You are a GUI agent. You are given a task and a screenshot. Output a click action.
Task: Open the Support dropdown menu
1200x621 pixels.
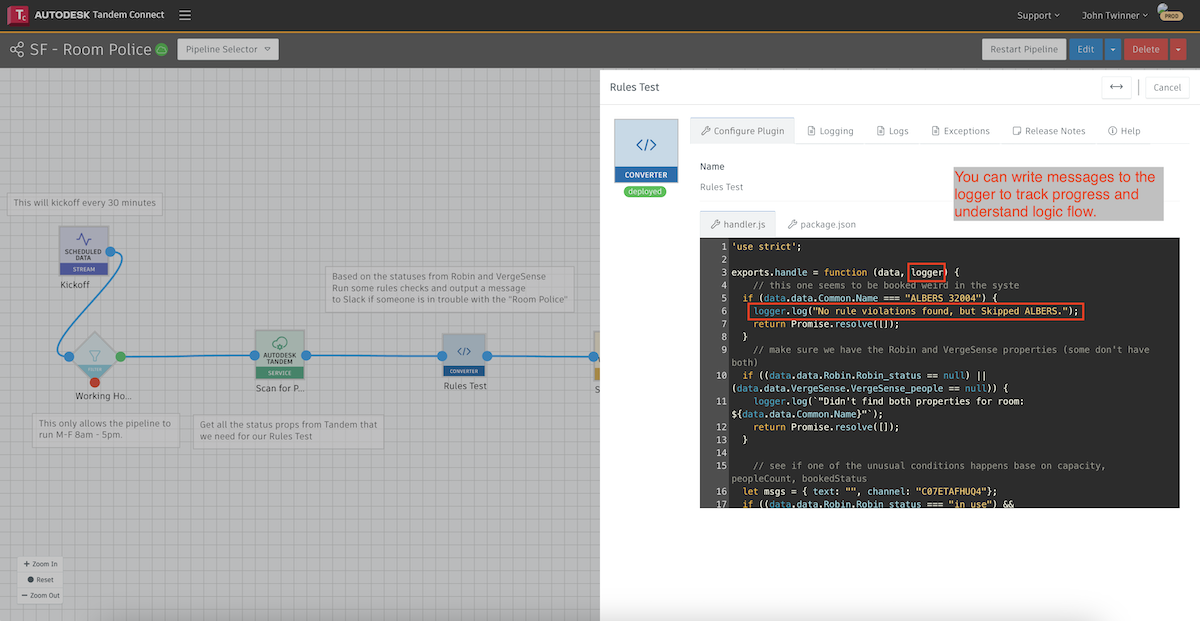pyautogui.click(x=1040, y=16)
